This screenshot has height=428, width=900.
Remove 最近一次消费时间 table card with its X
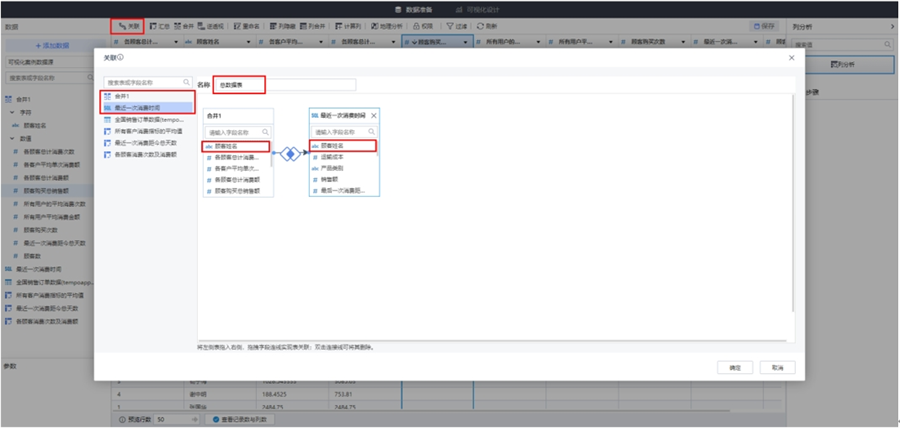coord(374,116)
